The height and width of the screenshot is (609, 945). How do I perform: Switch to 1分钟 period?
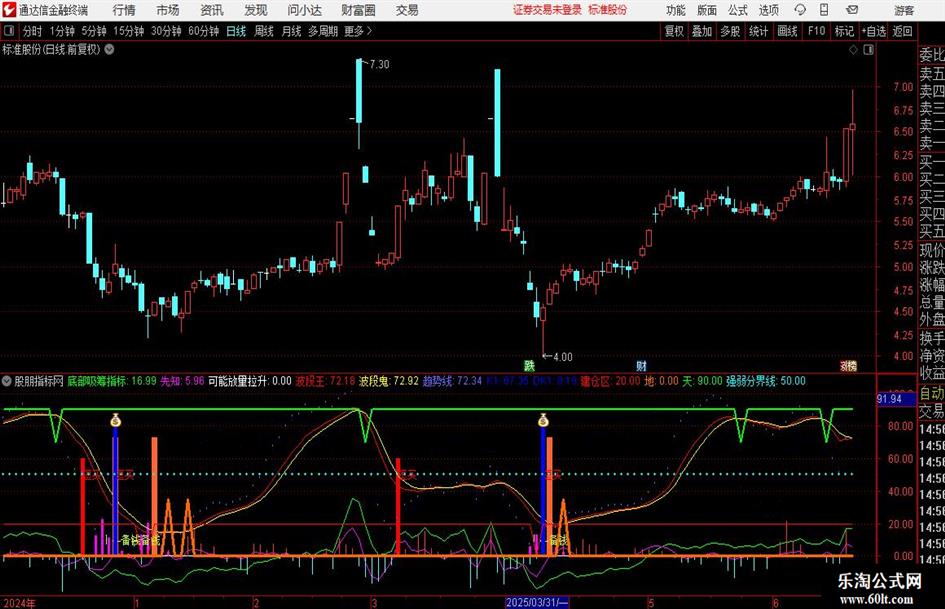[62, 31]
